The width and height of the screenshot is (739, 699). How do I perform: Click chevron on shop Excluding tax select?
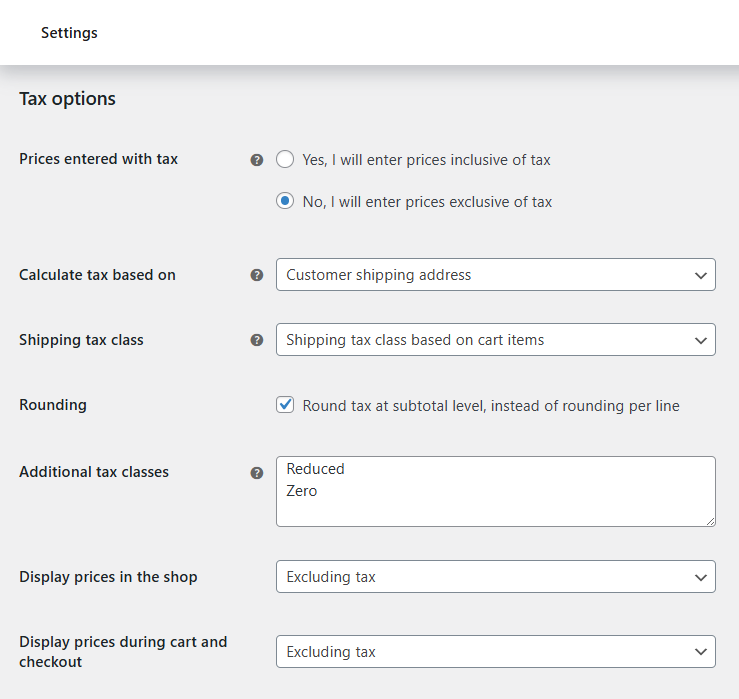pyautogui.click(x=701, y=577)
